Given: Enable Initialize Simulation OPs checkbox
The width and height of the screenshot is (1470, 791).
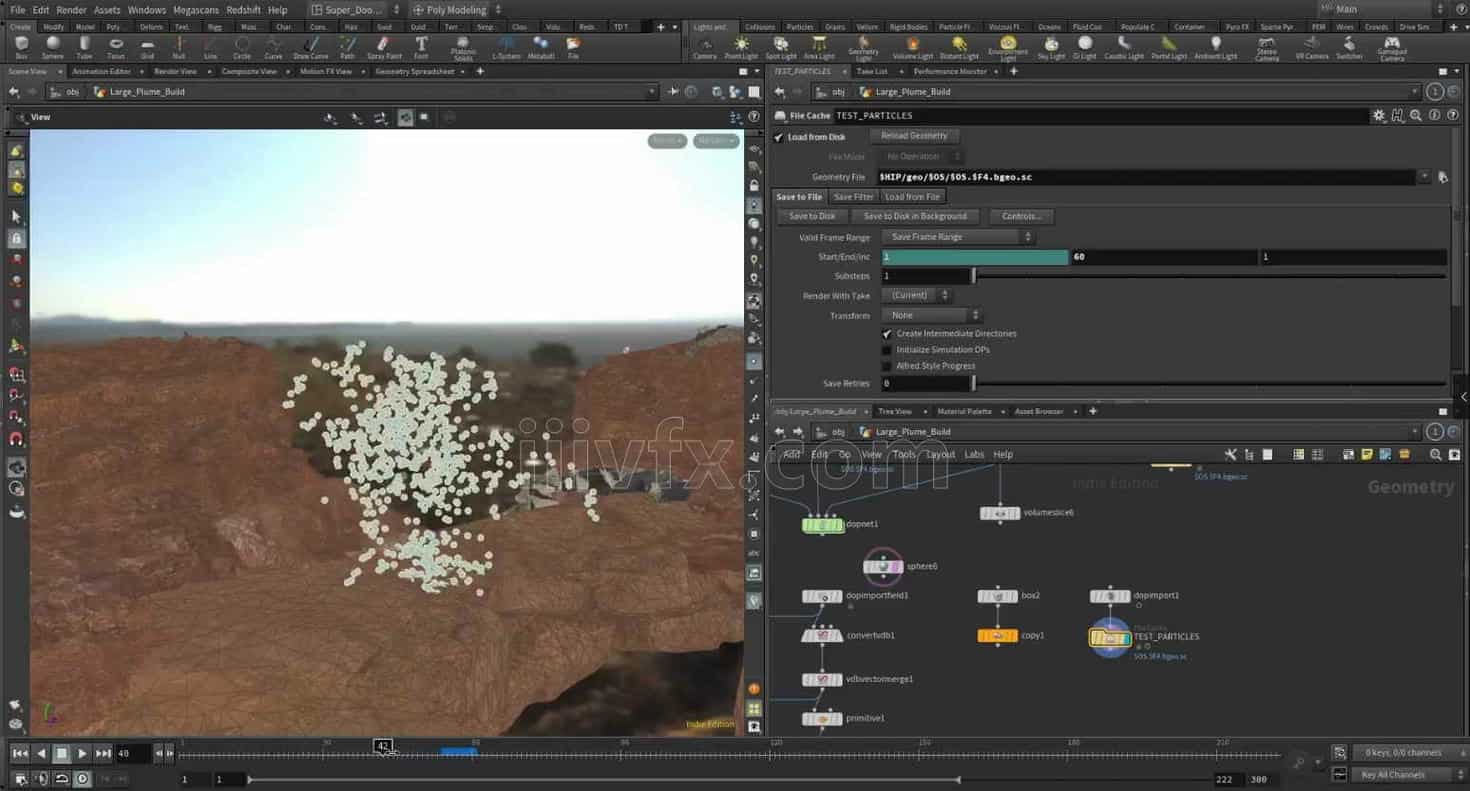Looking at the screenshot, I should pyautogui.click(x=887, y=350).
